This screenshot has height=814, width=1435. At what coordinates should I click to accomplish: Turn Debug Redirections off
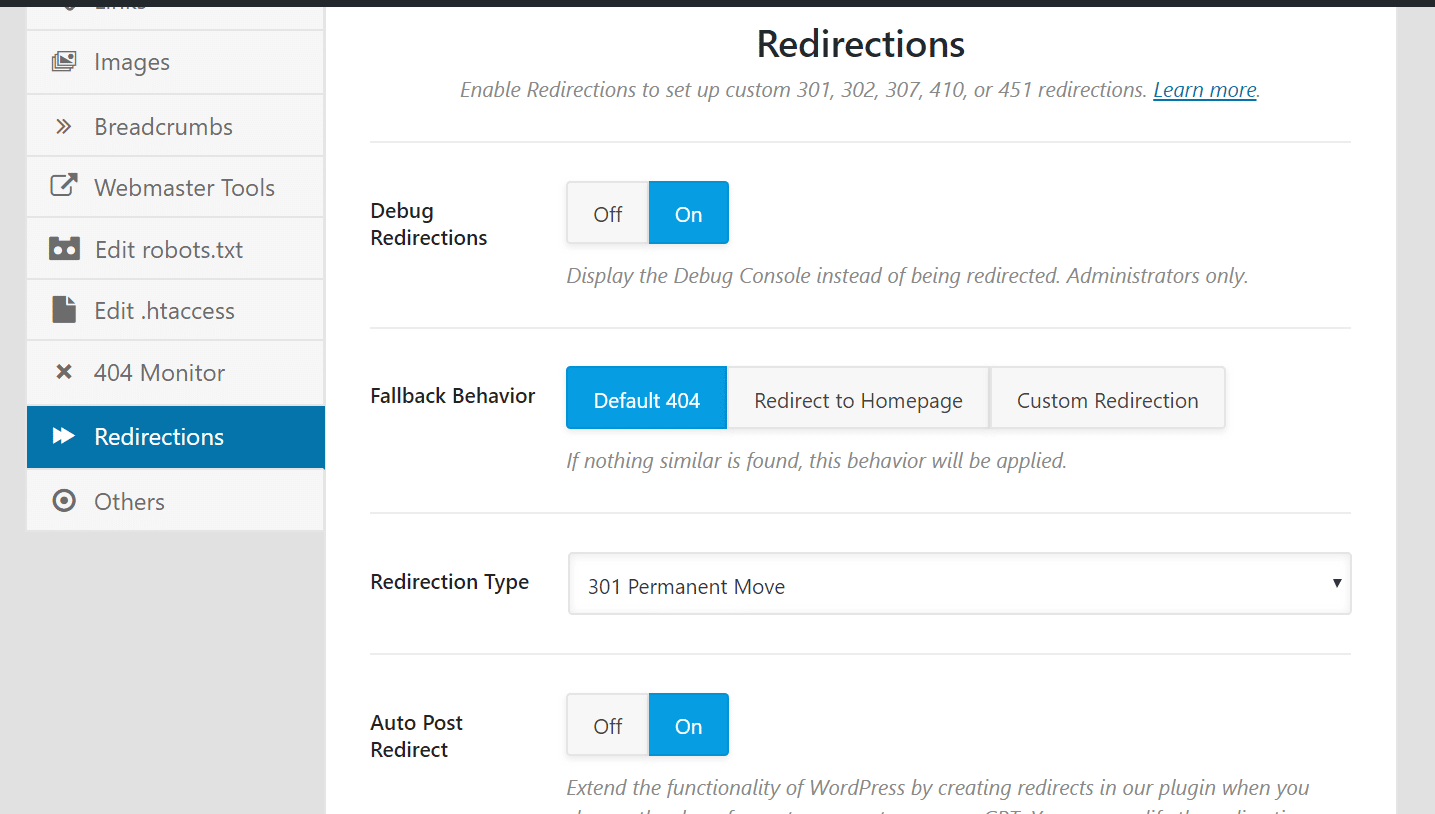[x=607, y=213]
